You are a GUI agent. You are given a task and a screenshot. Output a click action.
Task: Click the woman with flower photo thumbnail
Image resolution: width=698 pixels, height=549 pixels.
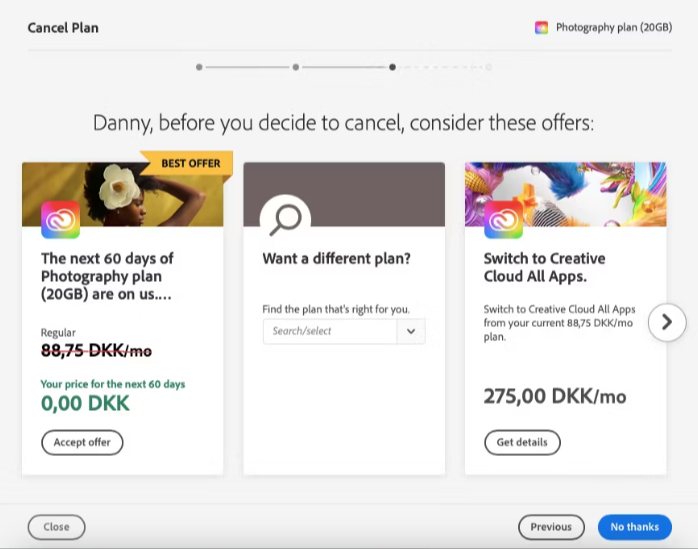click(x=122, y=194)
